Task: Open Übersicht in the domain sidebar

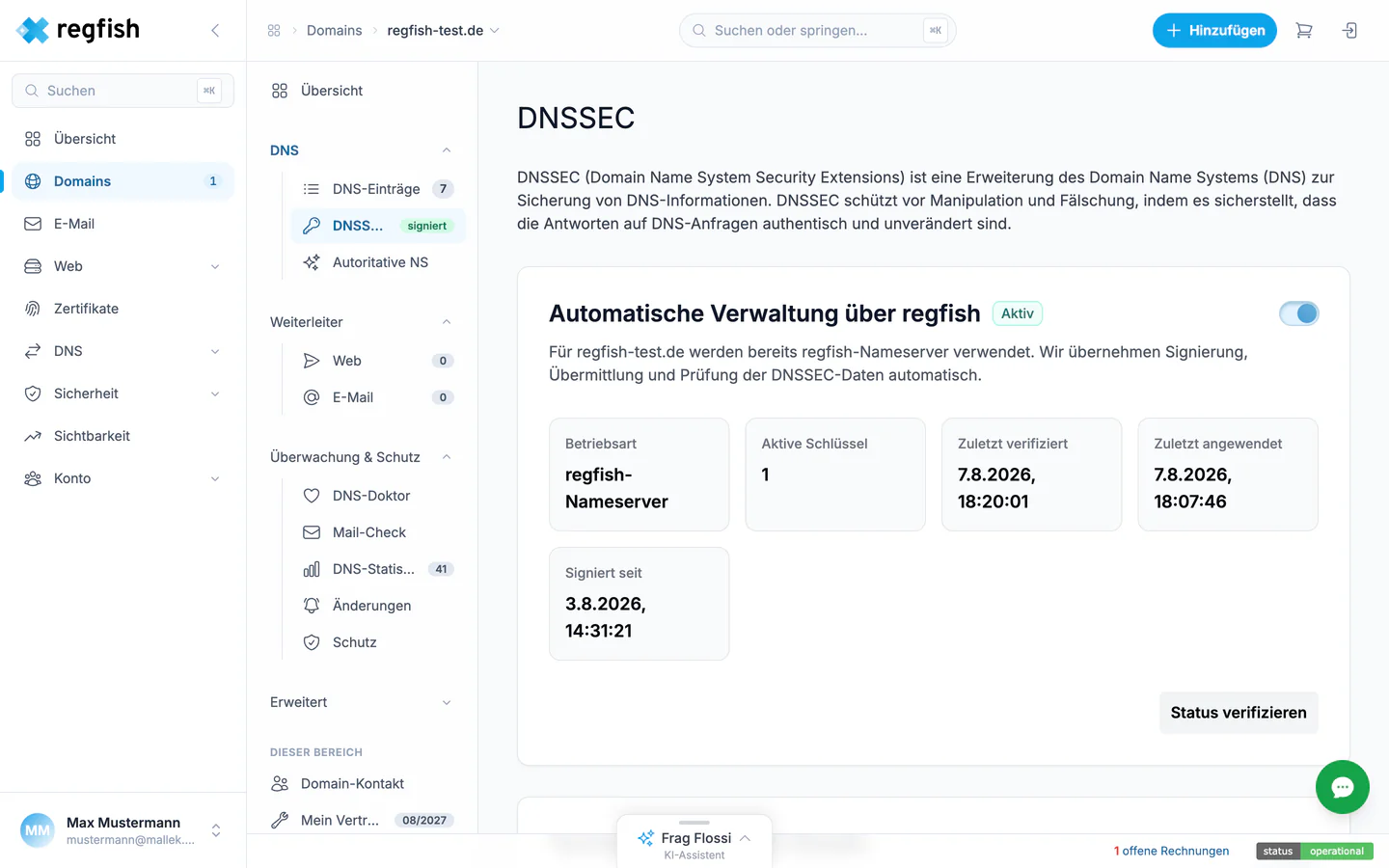Action: tap(363, 91)
